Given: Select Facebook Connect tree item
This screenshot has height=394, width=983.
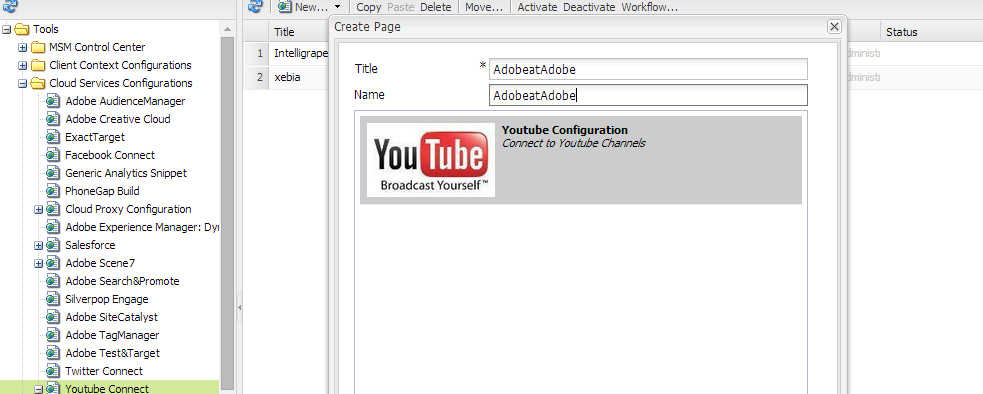Looking at the screenshot, I should click(110, 155).
